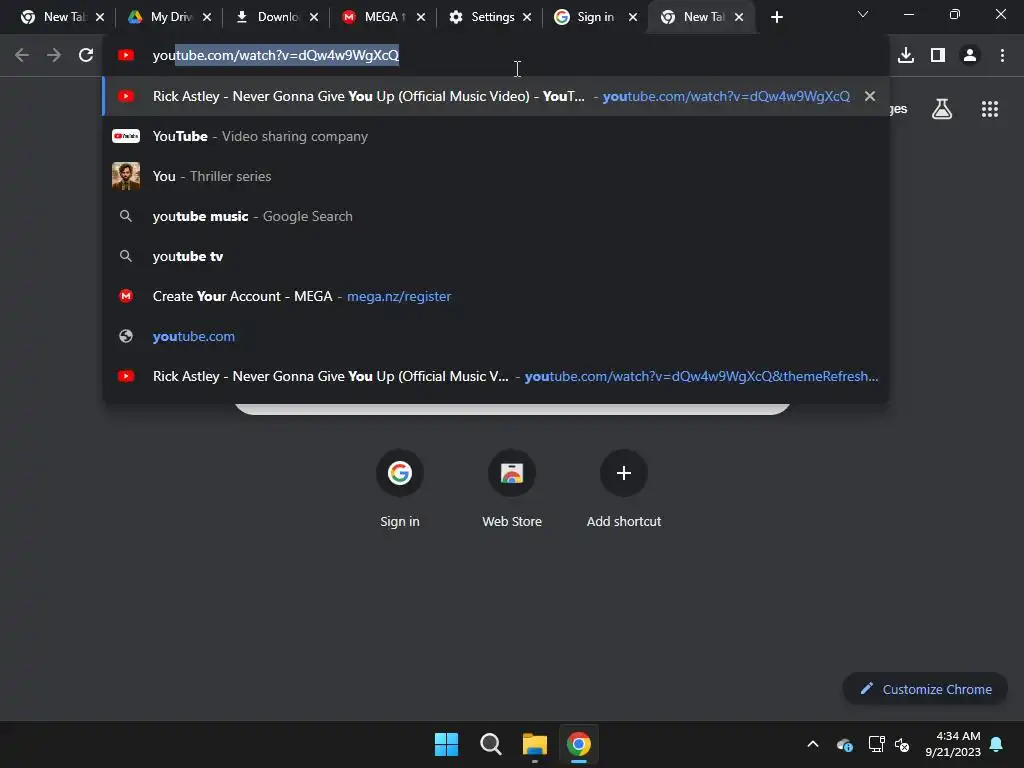
Task: Close the Downloads tab
Action: click(314, 18)
